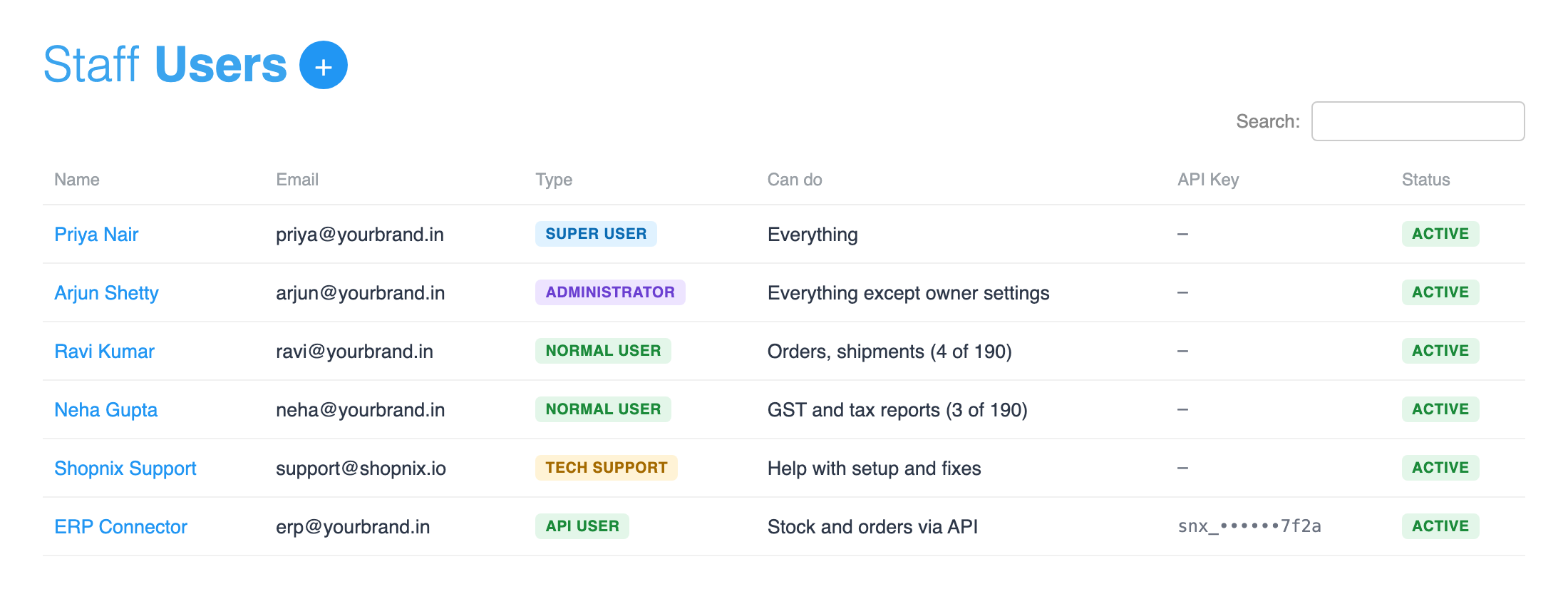Click 'GST and tax reports (3 of 190)'

coord(897,410)
